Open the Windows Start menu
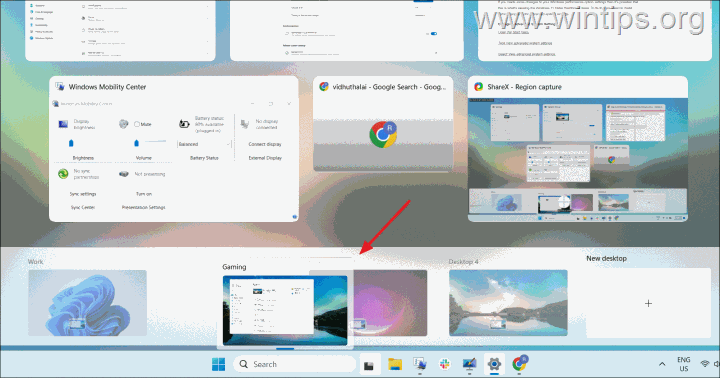The height and width of the screenshot is (378, 720). click(x=219, y=364)
